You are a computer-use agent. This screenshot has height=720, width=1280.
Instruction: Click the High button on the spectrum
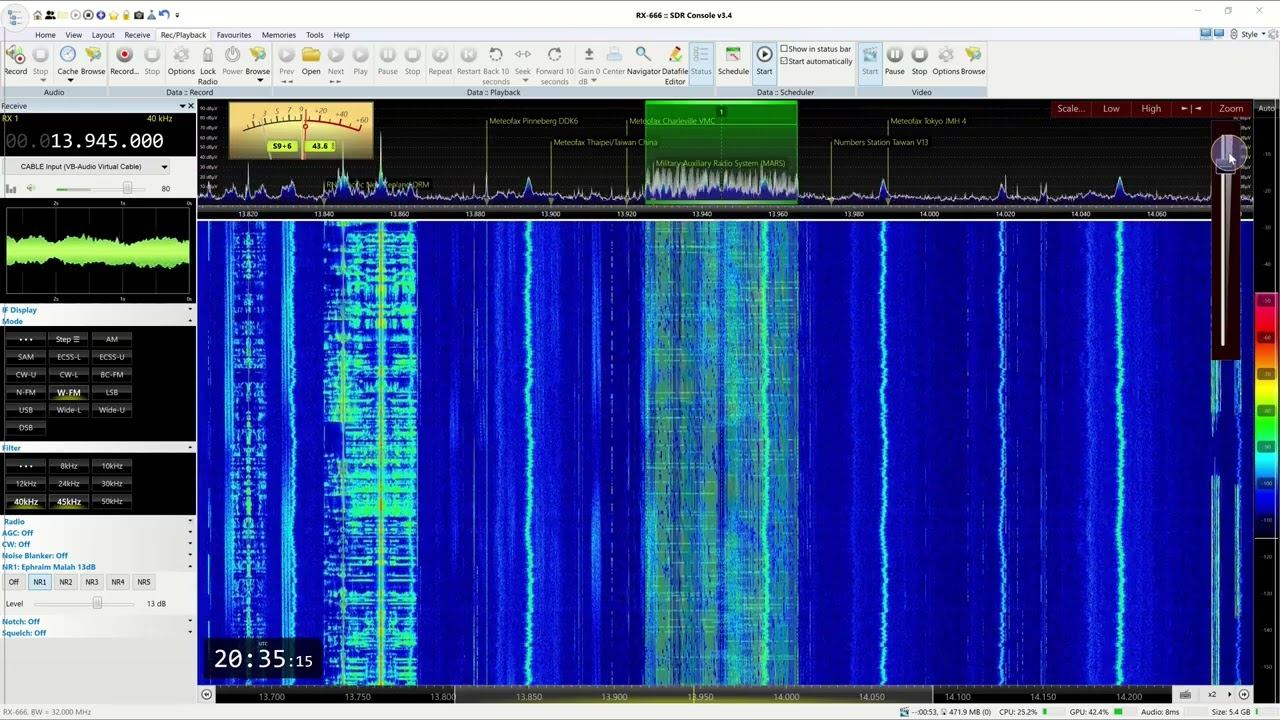coord(1151,108)
